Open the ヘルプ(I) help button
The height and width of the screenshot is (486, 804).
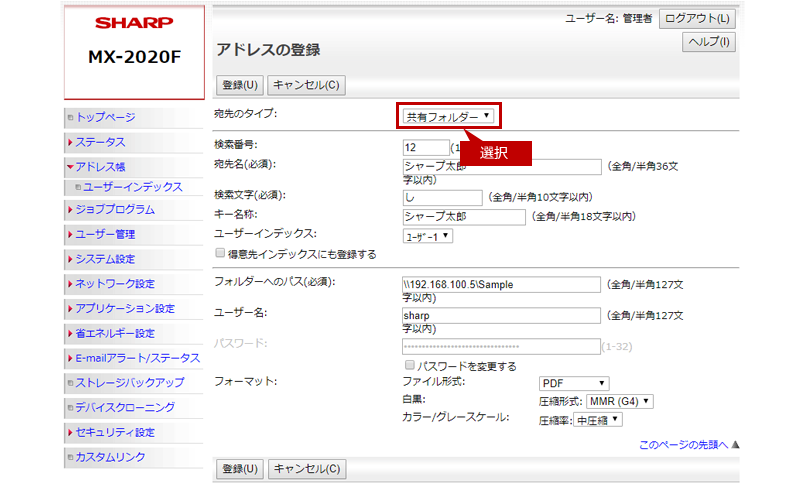tap(709, 42)
